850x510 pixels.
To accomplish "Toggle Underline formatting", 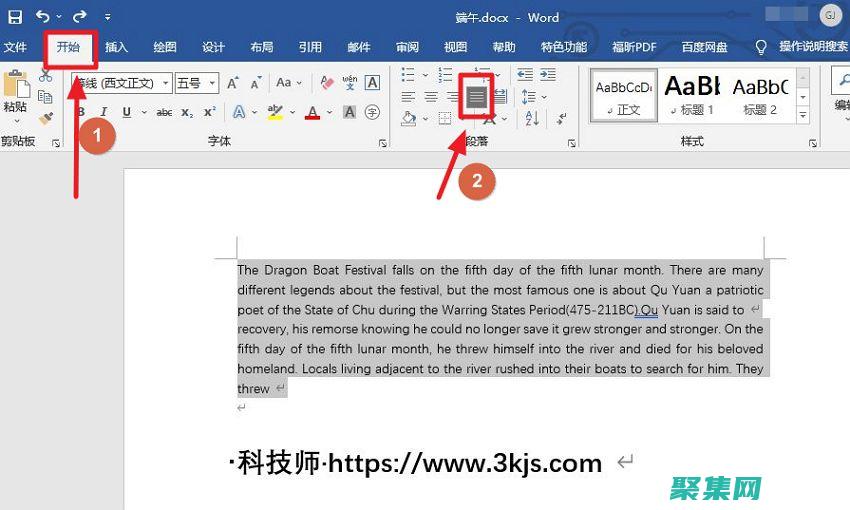I will (x=126, y=112).
